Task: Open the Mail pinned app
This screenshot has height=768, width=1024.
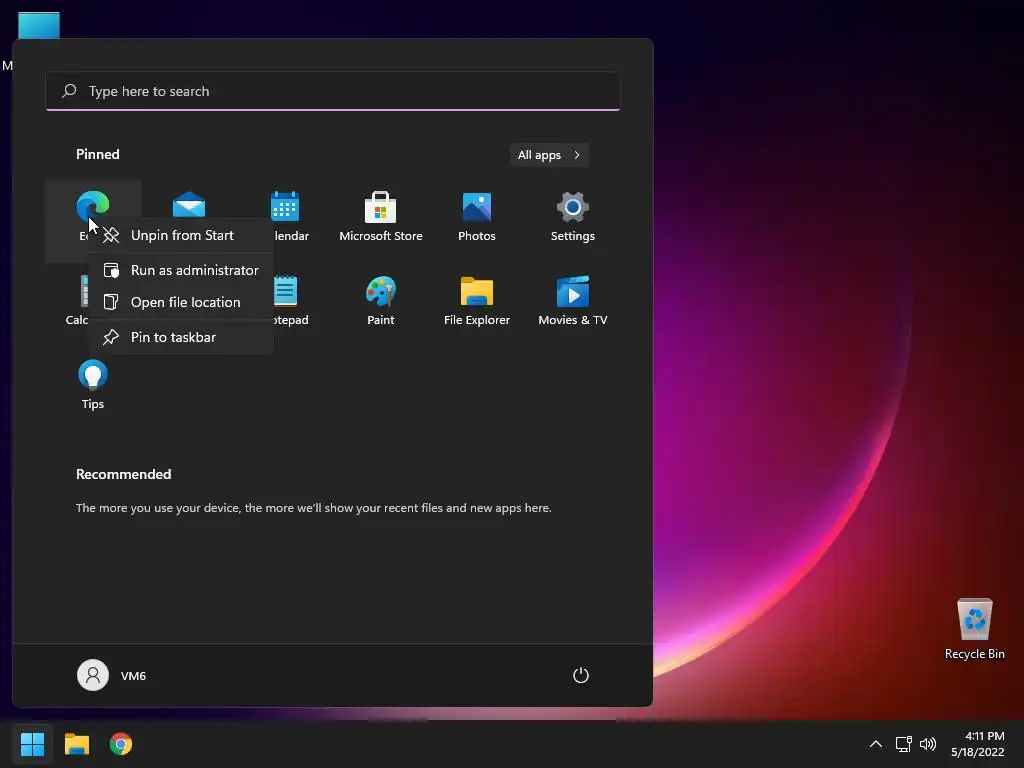Action: 189,205
